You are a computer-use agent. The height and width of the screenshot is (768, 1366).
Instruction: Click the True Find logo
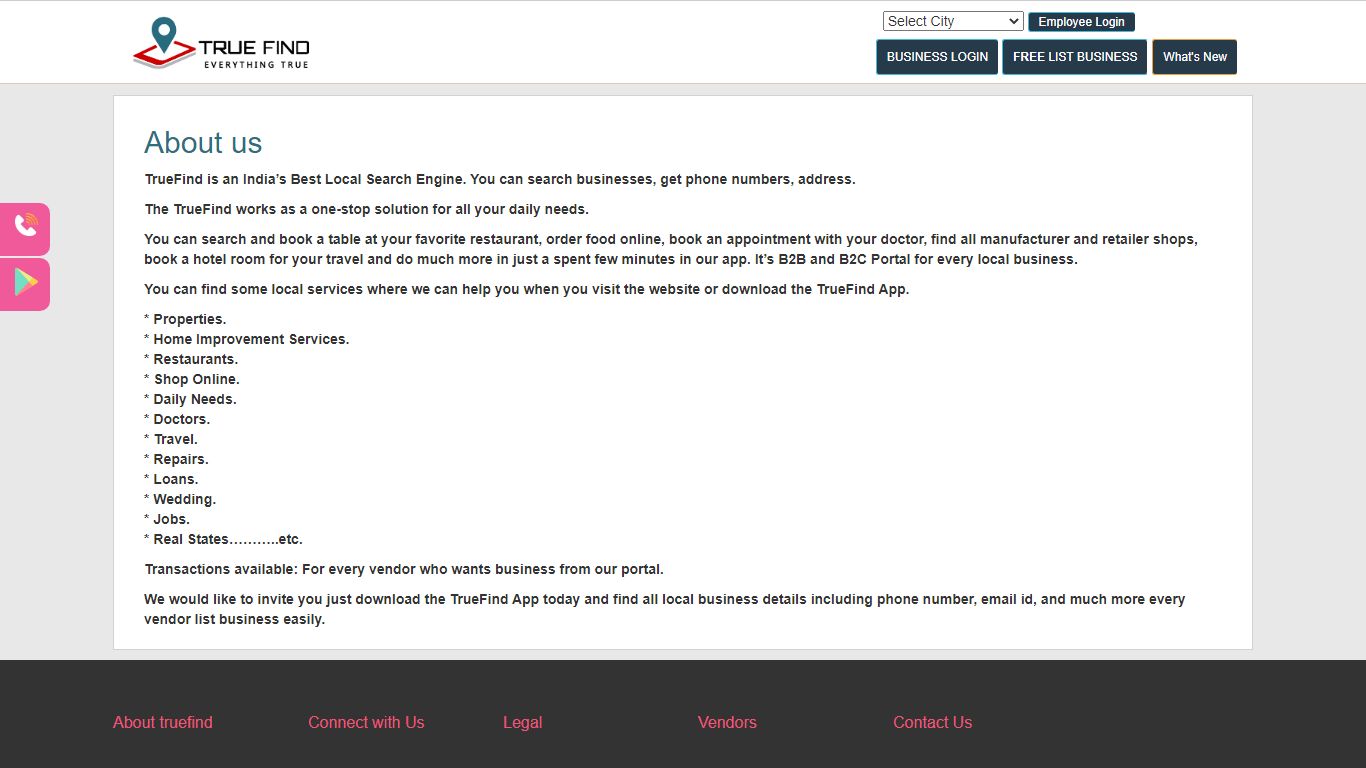(221, 43)
